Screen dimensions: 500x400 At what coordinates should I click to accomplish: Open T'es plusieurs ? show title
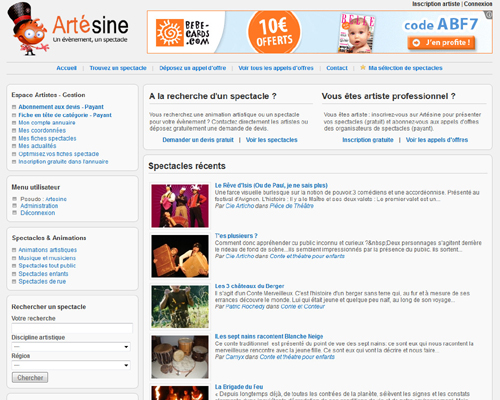(x=236, y=236)
